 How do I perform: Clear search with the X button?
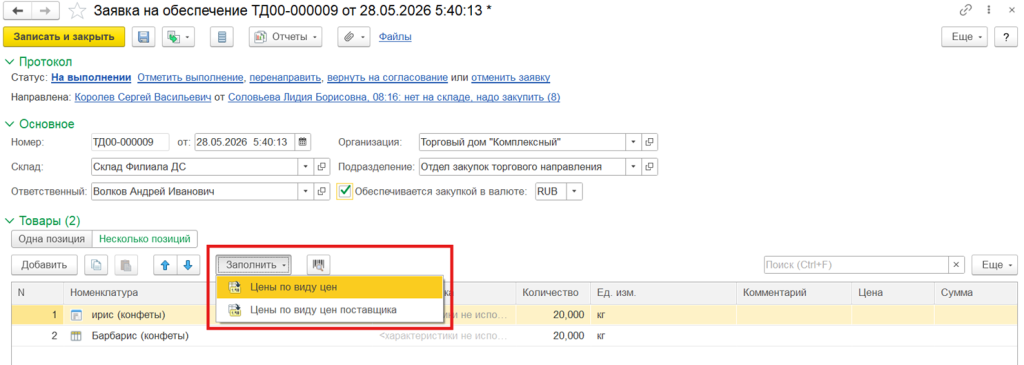(957, 264)
